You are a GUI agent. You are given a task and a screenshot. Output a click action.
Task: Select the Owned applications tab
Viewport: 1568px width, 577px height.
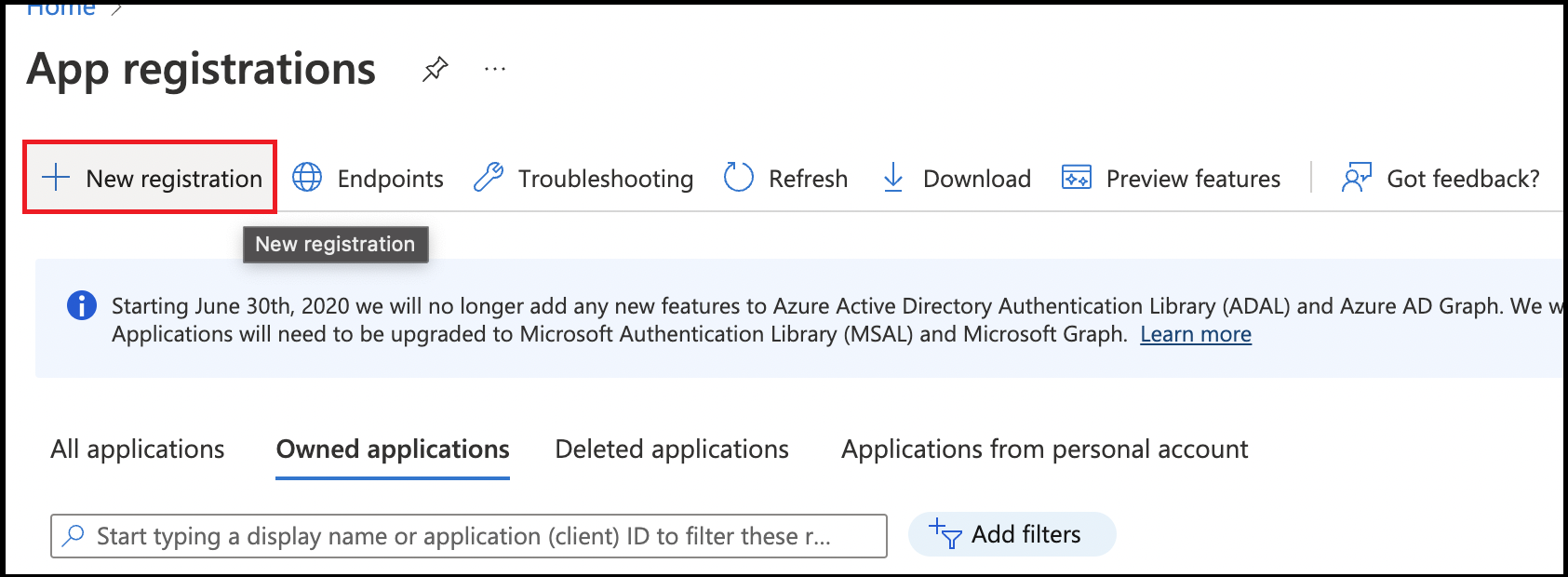393,450
